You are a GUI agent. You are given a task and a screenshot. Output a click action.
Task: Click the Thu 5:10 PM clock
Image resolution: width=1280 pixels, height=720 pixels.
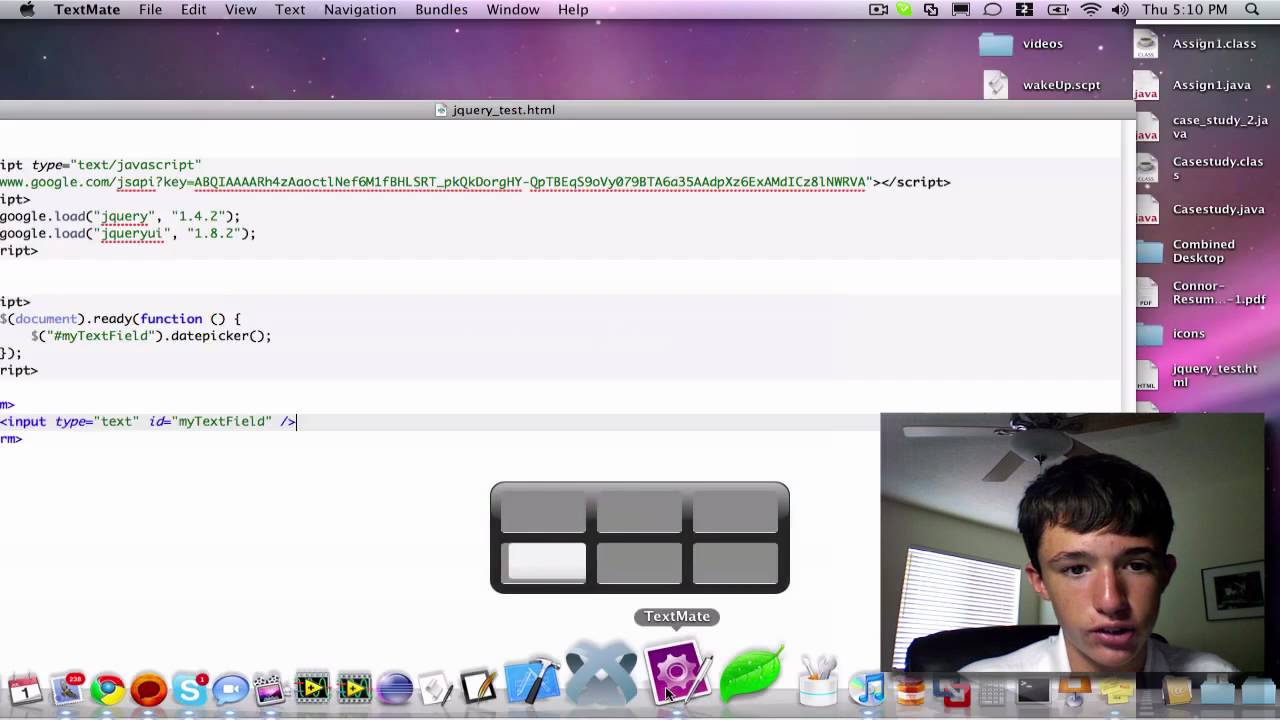click(1184, 10)
